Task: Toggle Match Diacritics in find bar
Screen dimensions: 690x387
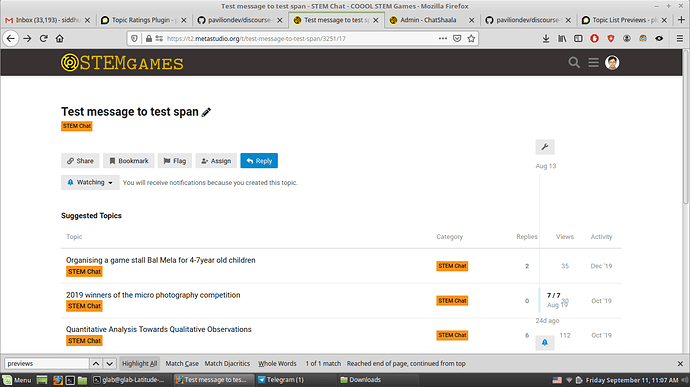Action: point(227,364)
